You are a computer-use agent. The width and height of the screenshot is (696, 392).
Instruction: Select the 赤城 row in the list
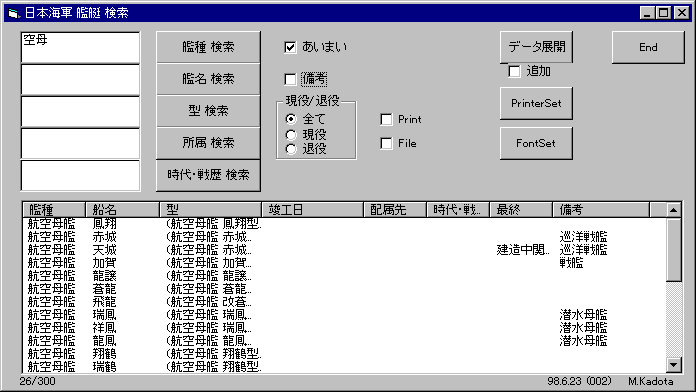click(344, 237)
